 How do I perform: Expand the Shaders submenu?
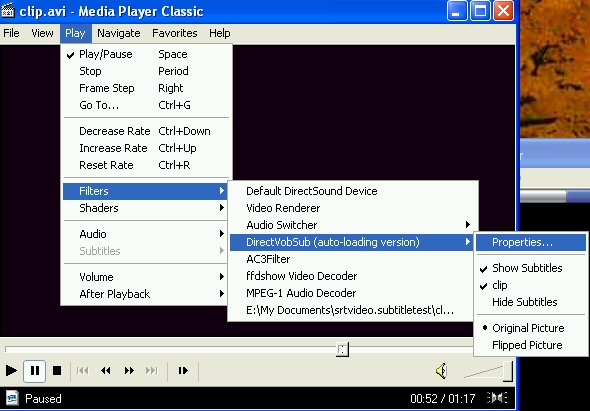point(145,208)
